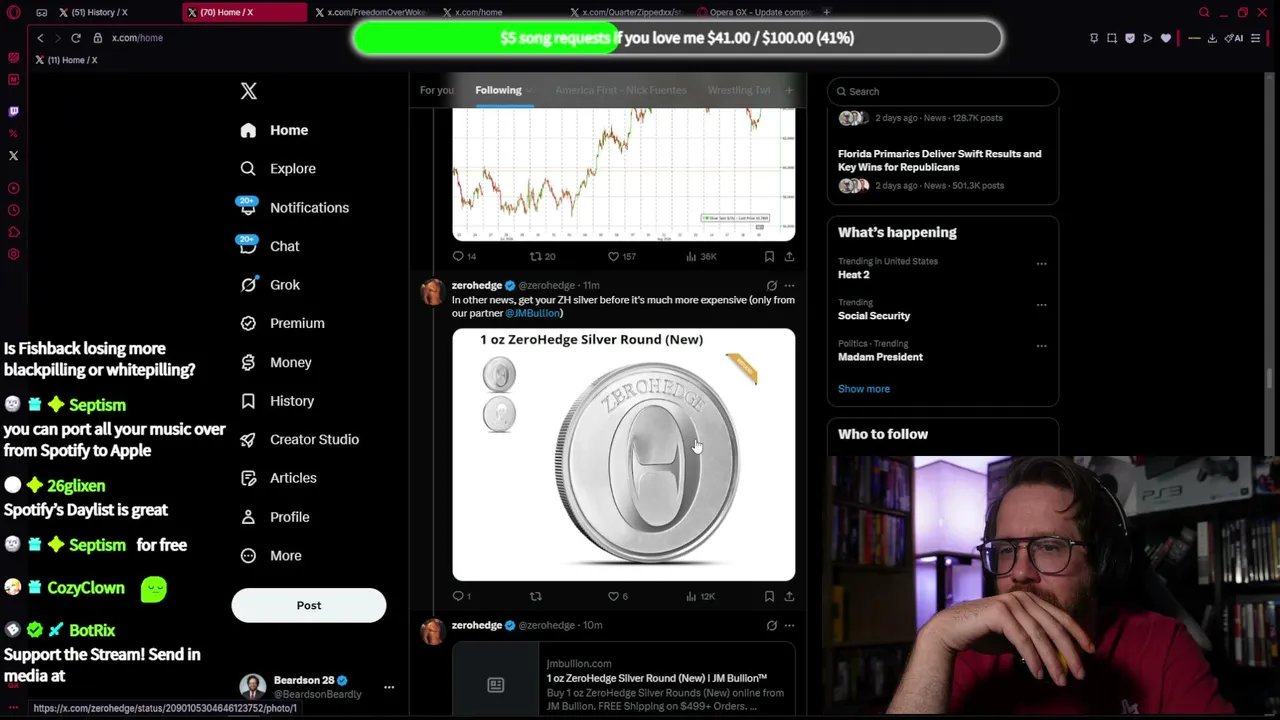Image resolution: width=1280 pixels, height=720 pixels.
Task: Open the Home page from the sidebar
Action: [x=275, y=130]
